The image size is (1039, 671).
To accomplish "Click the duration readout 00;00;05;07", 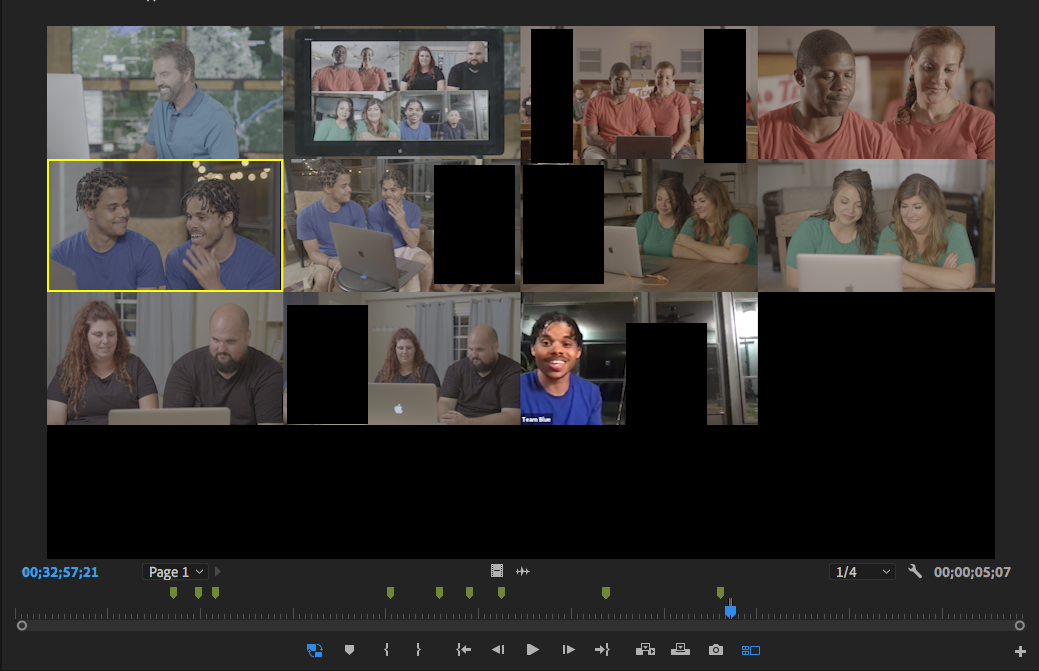I will coord(972,572).
